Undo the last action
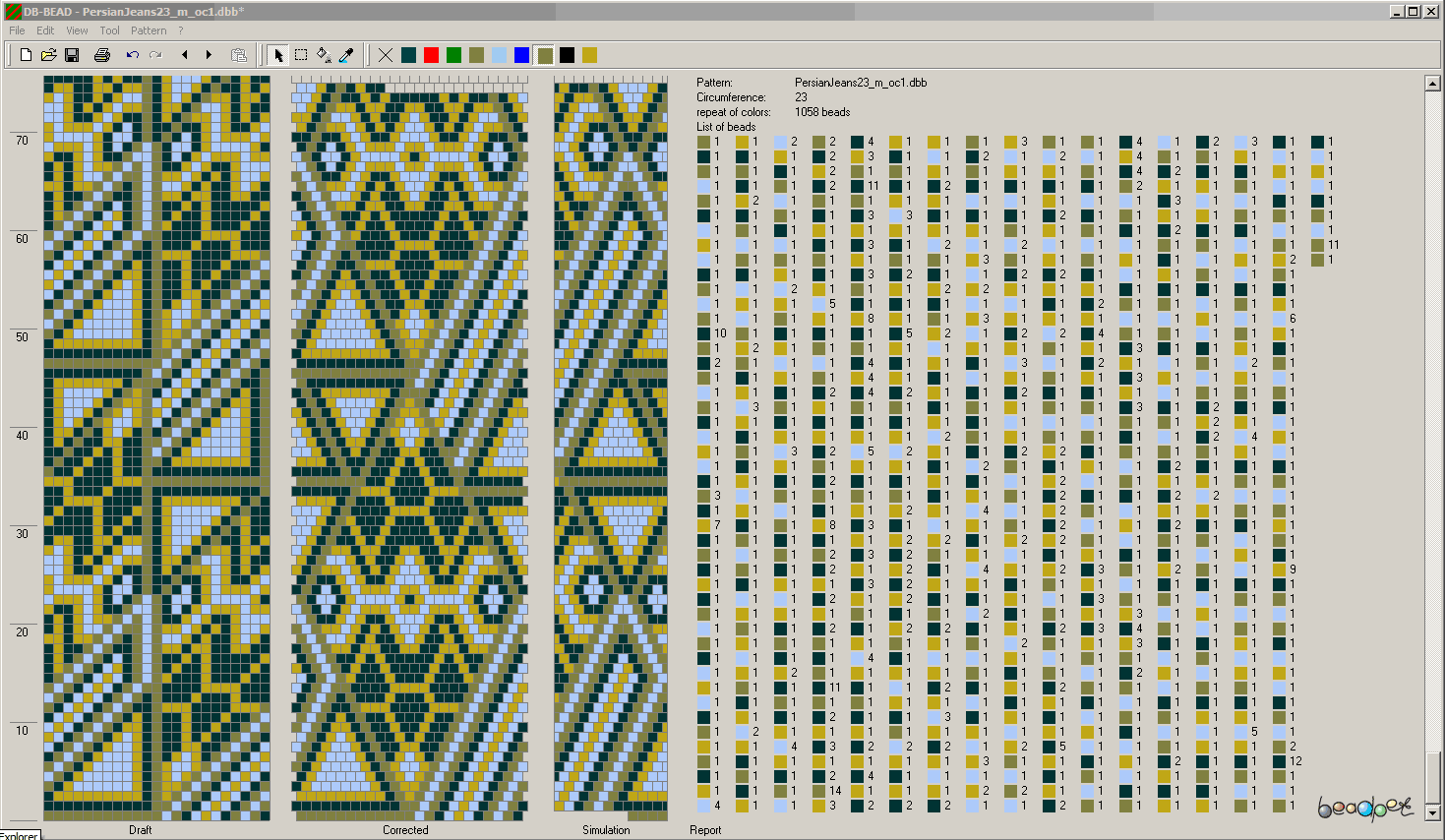 click(132, 55)
